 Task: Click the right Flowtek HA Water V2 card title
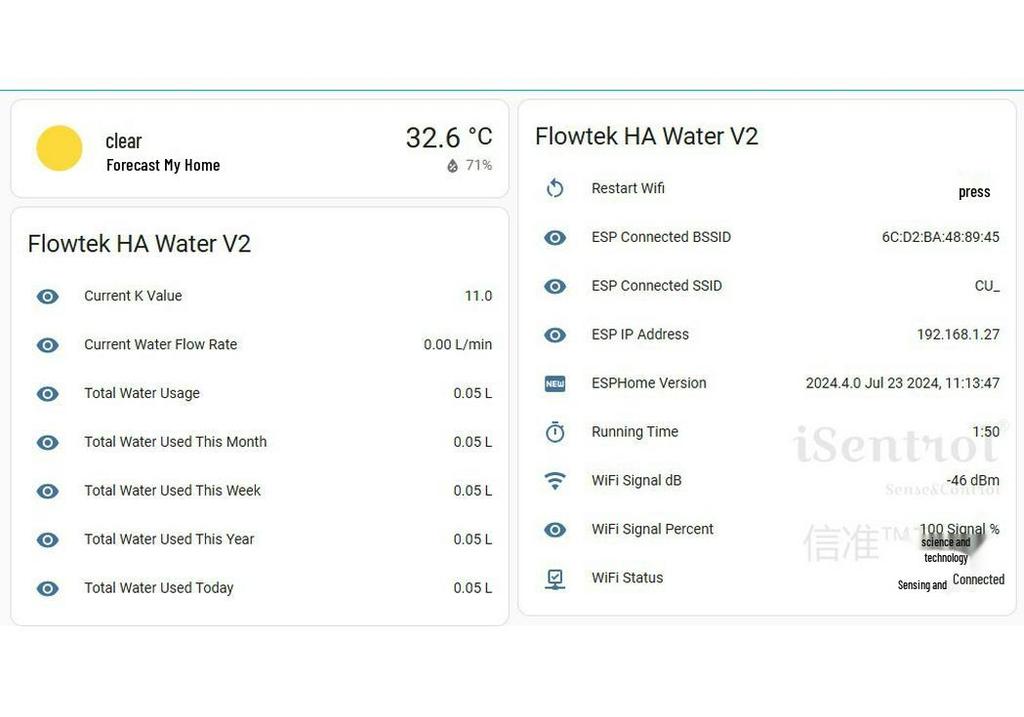pyautogui.click(x=647, y=136)
